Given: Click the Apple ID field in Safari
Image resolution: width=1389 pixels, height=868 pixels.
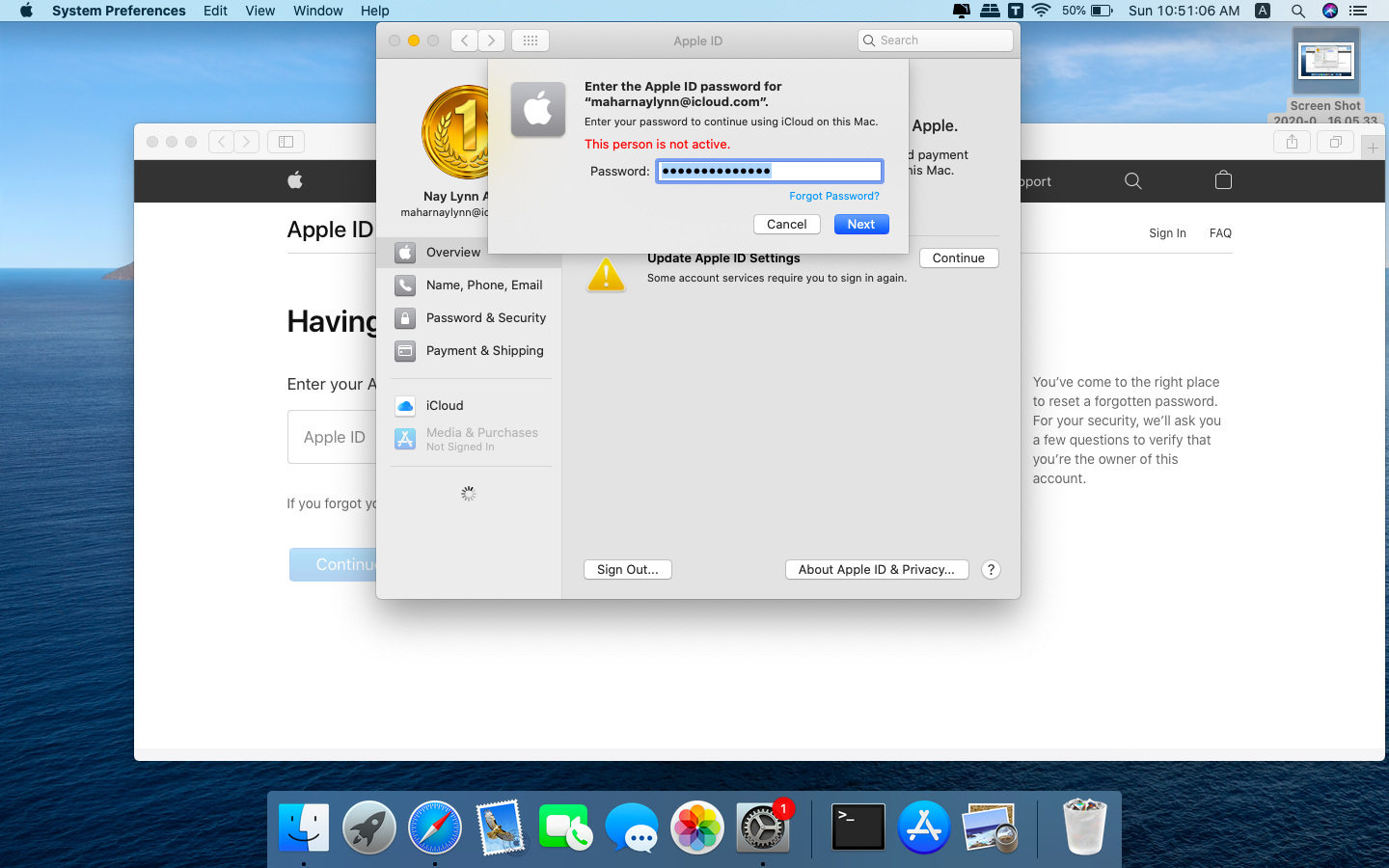Looking at the screenshot, I should pos(332,437).
